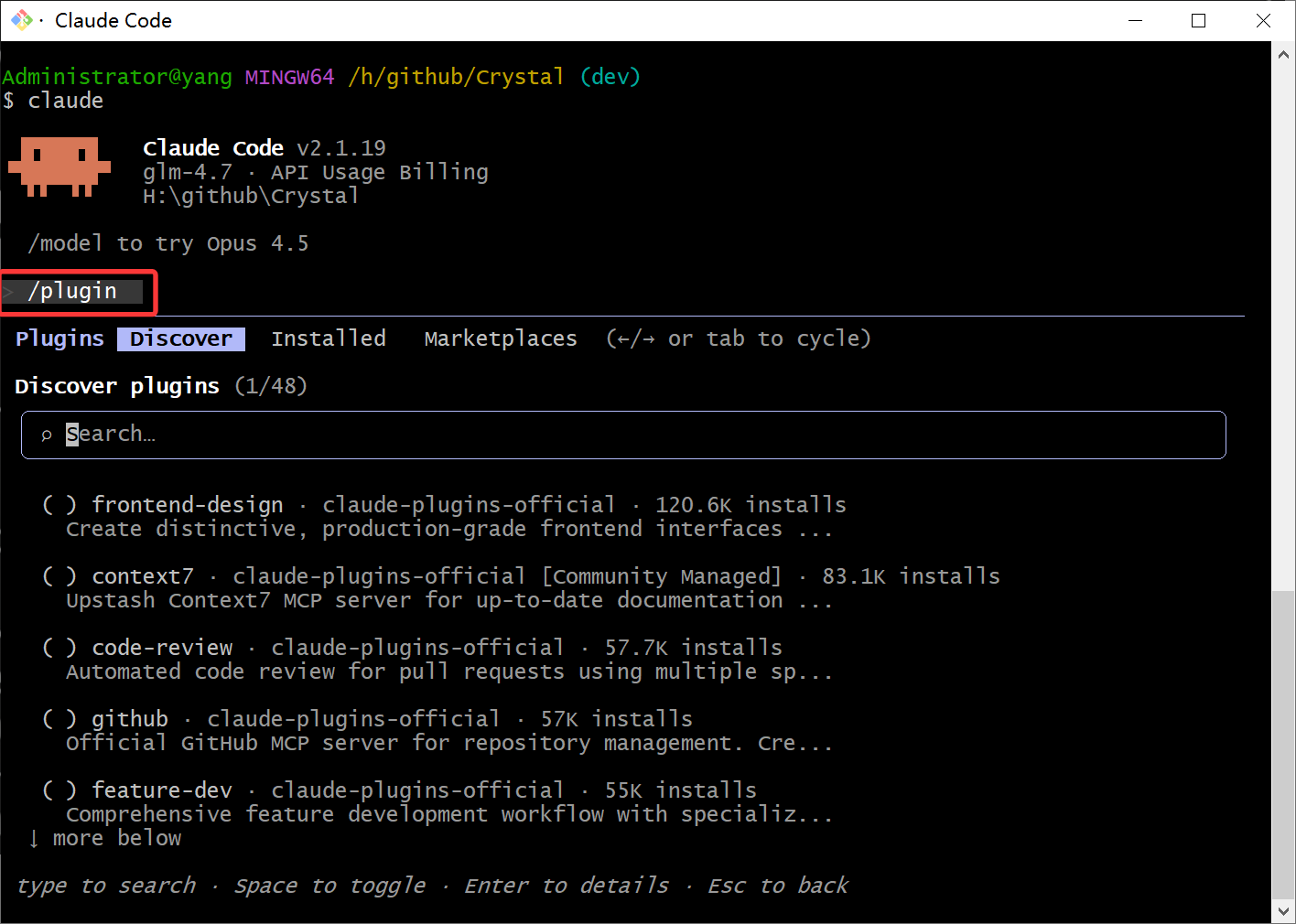Click the 'Enter to details' hint
Screen dimensions: 1296x924
567,886
